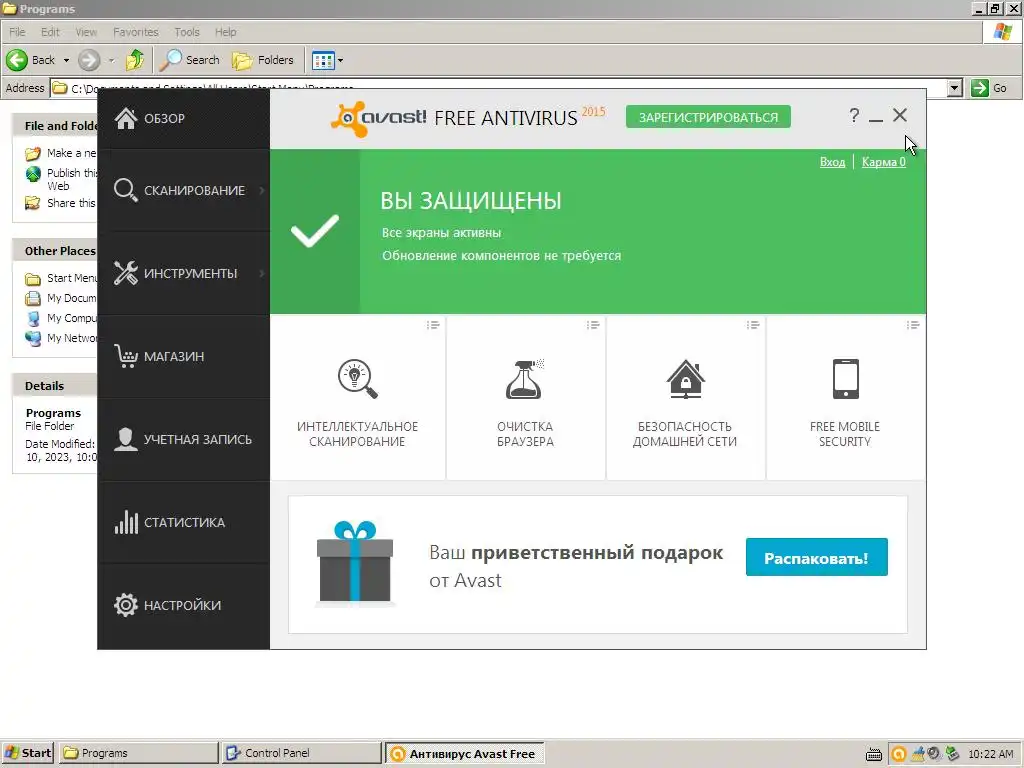
Task: Click the Вход link
Action: coord(832,162)
